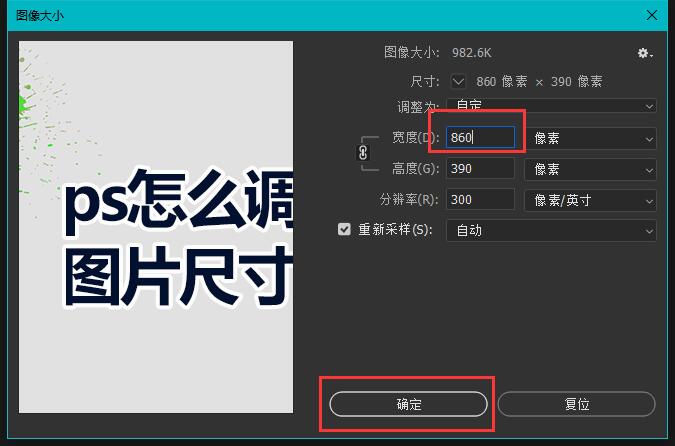Image resolution: width=675 pixels, height=446 pixels.
Task: Click the 高度(G): label
Action: [415, 169]
